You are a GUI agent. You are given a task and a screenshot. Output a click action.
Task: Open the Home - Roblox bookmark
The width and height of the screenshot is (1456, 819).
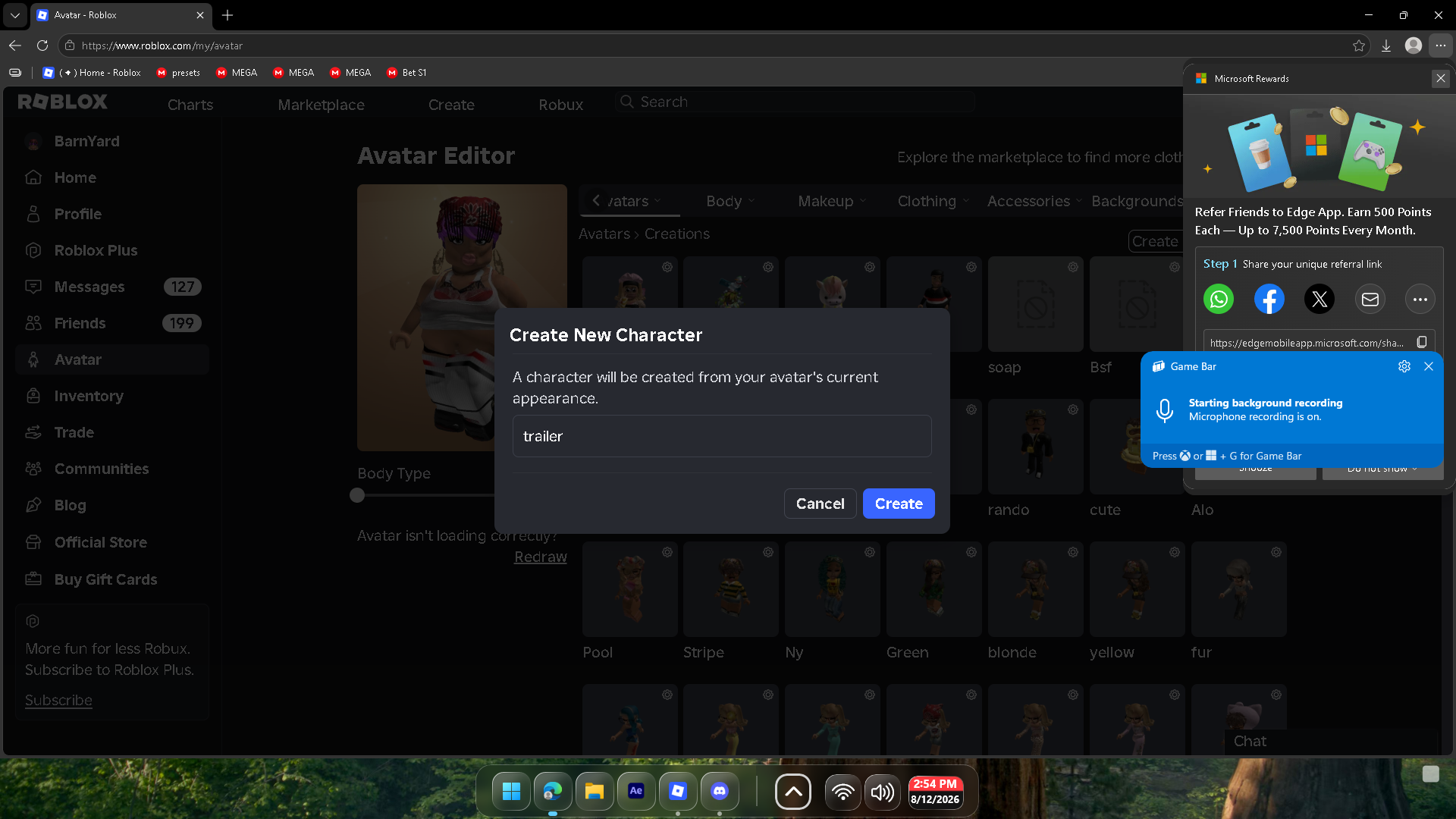coord(93,73)
